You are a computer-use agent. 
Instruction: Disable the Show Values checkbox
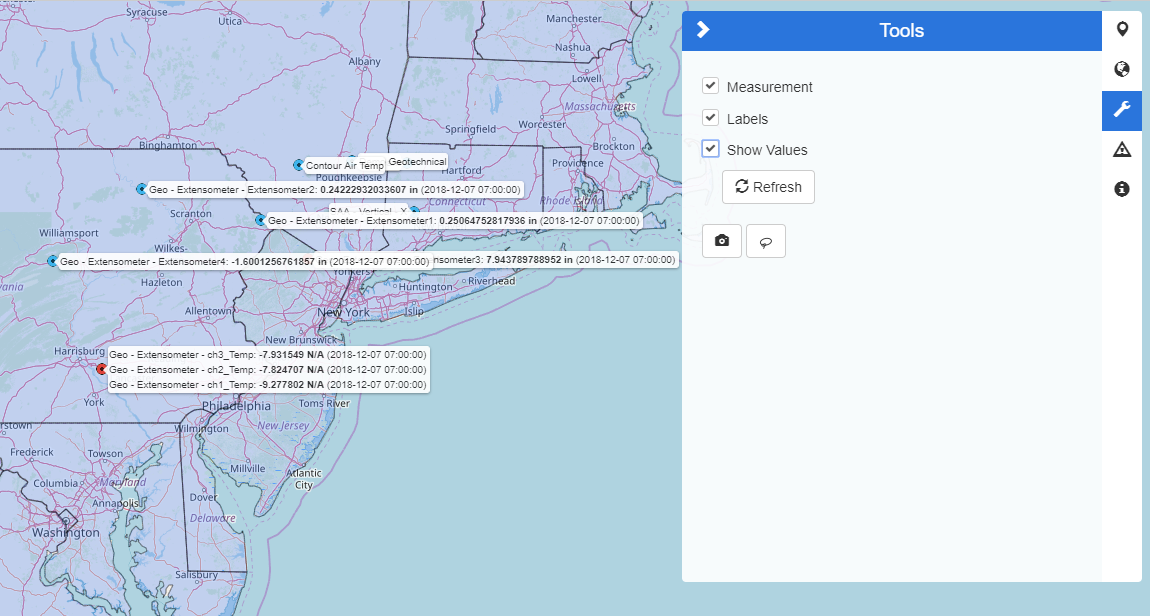710,149
